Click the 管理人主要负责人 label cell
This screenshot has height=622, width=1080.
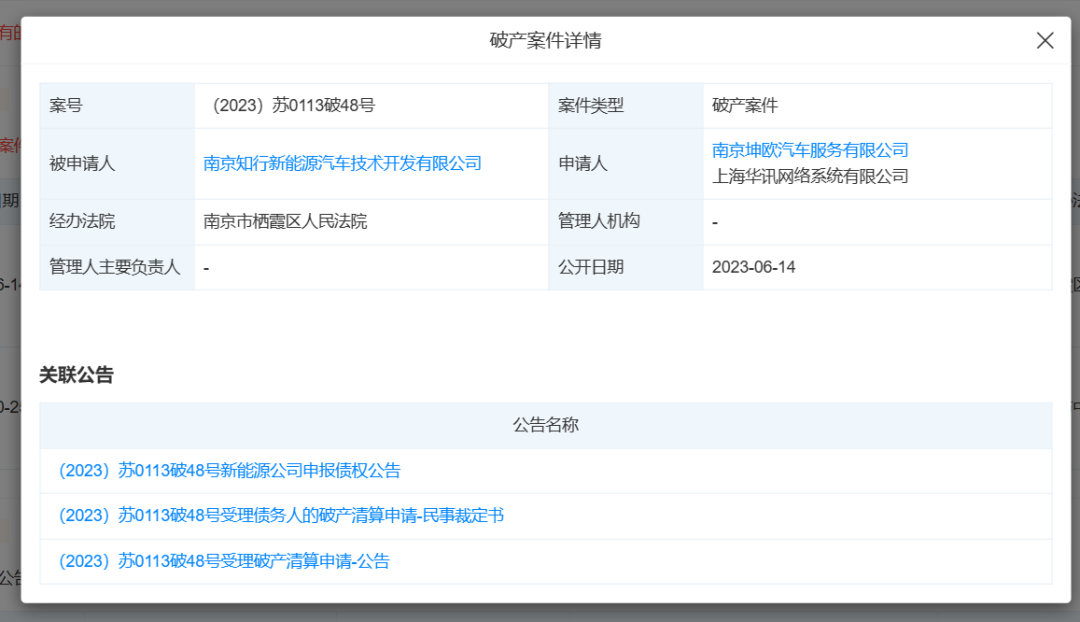coord(117,267)
